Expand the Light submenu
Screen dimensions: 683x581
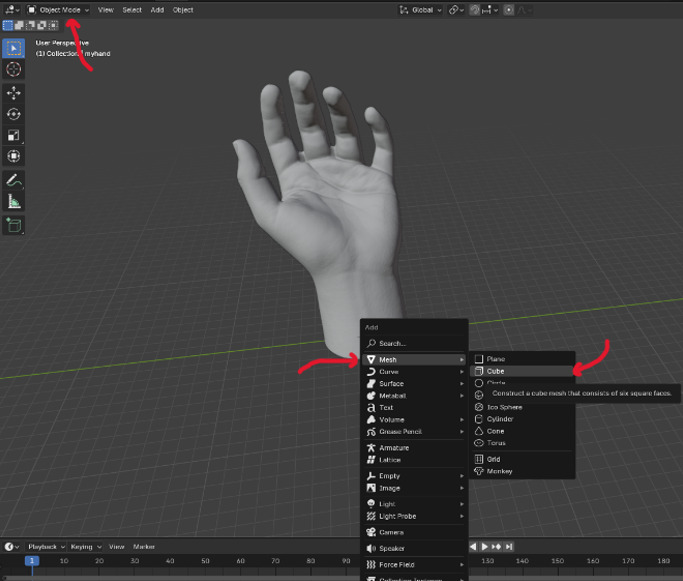coord(414,504)
